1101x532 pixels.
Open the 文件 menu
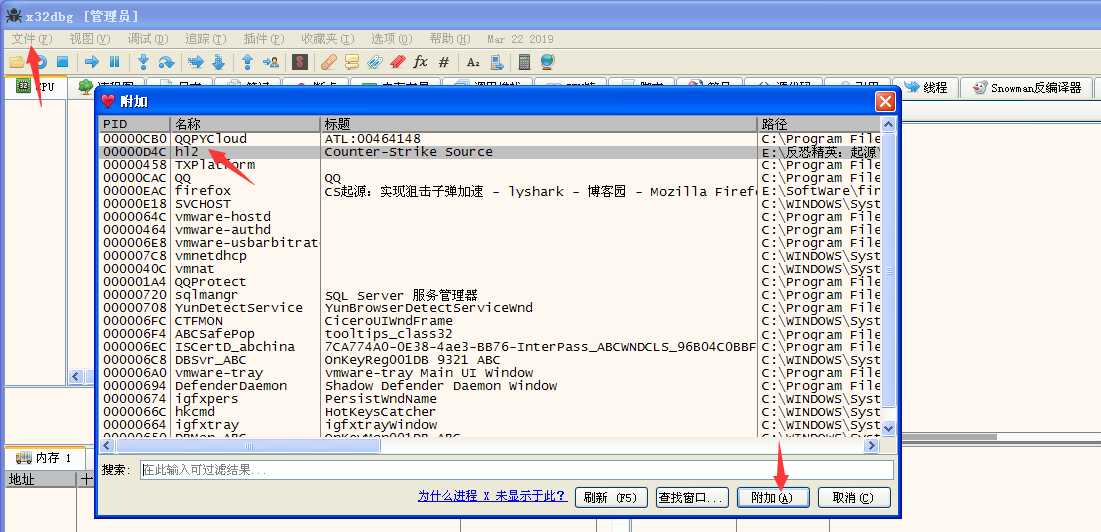point(32,39)
